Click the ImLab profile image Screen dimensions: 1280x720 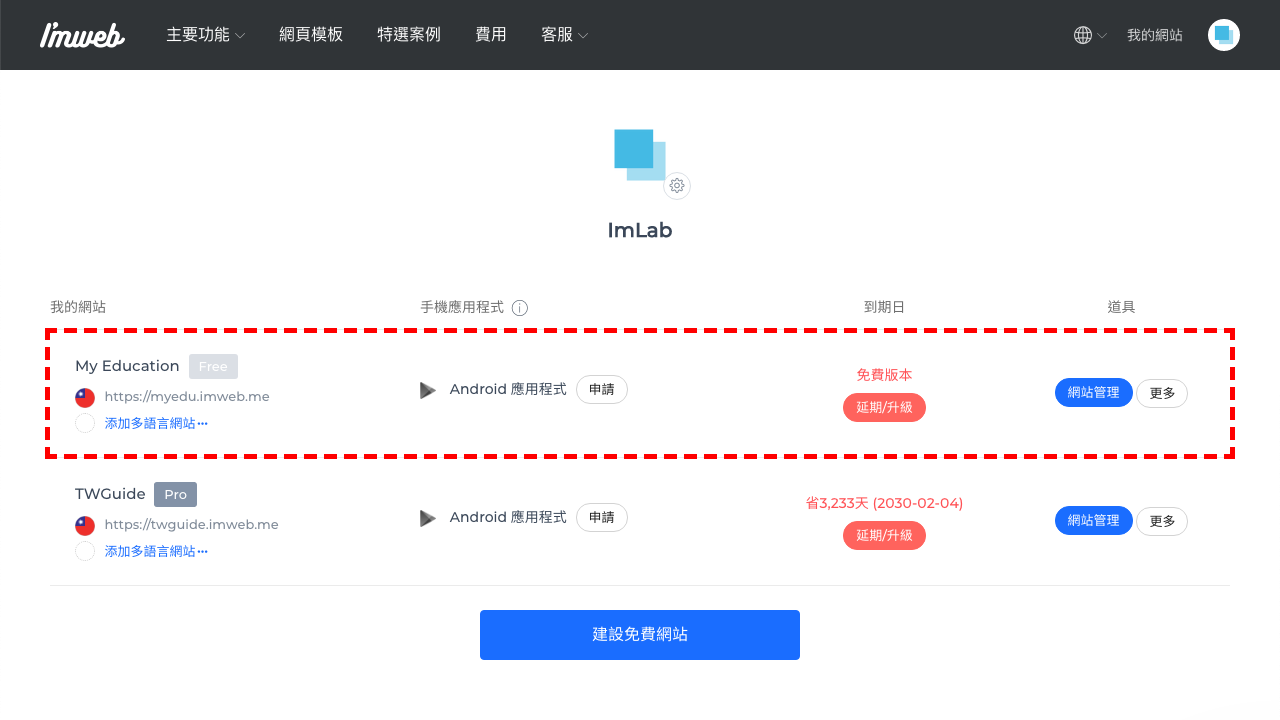click(640, 155)
